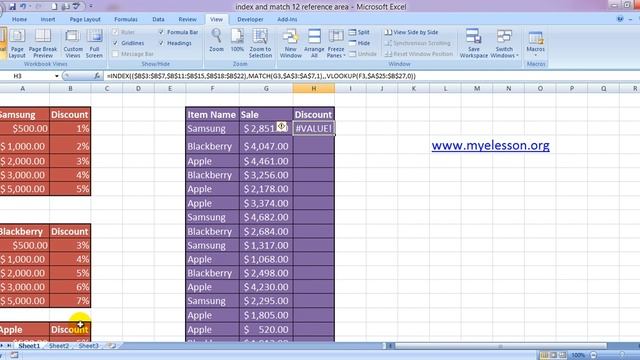Select the Item Name header cell
Image resolution: width=640 pixels, height=360 pixels.
tap(212, 115)
